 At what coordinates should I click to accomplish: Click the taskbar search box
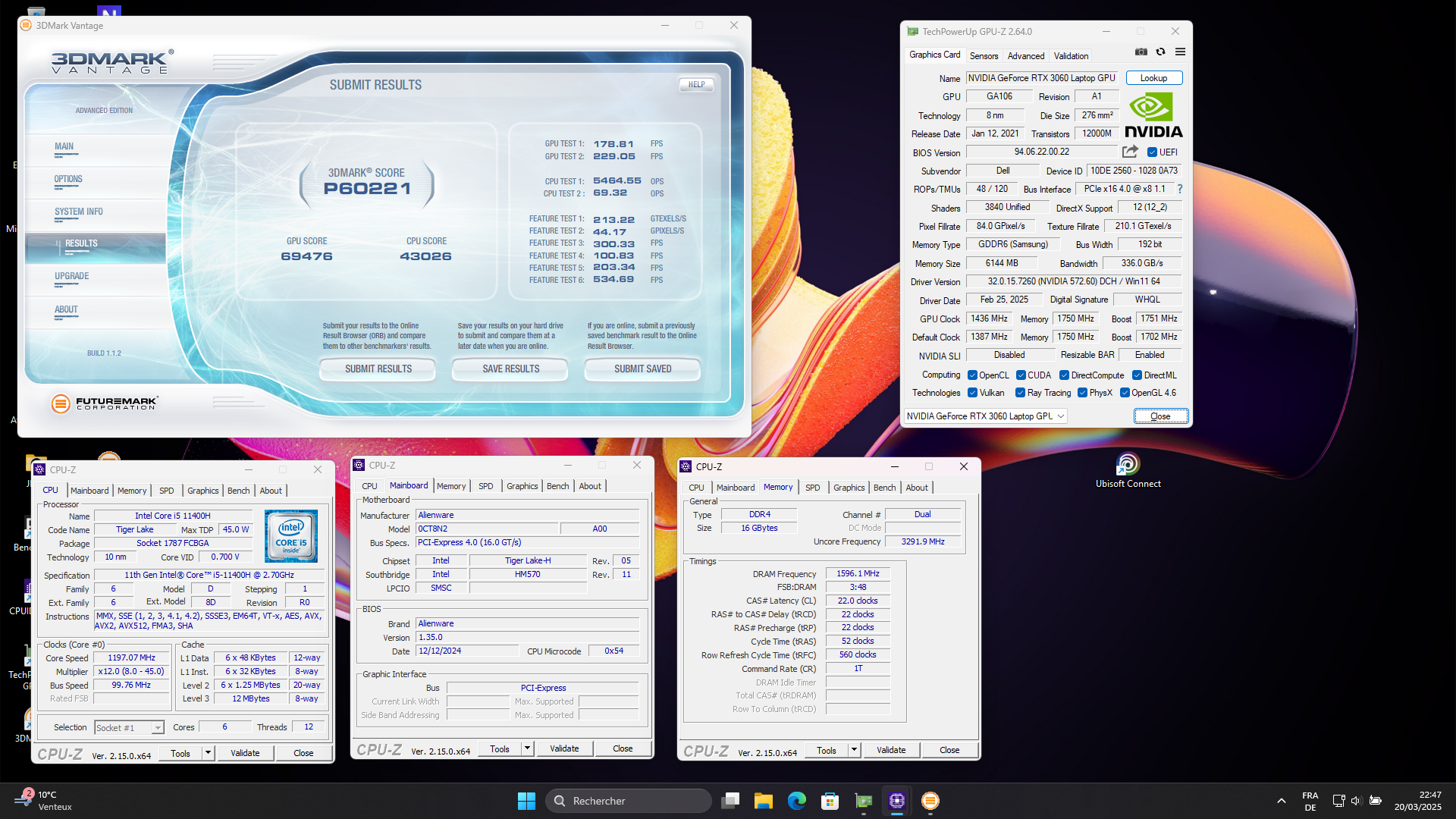pyautogui.click(x=628, y=801)
